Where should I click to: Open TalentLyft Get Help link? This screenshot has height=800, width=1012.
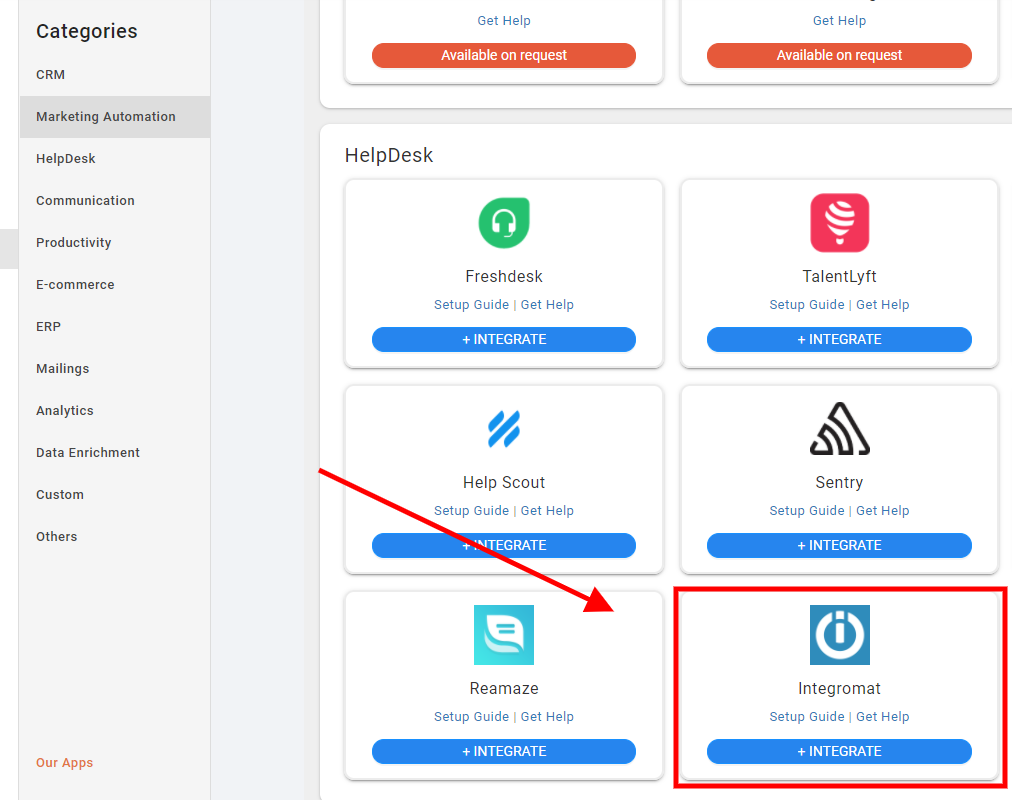883,305
